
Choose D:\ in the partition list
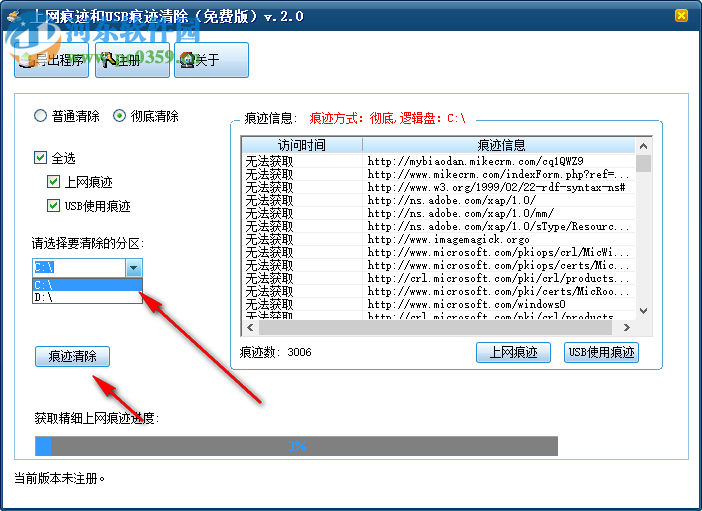point(87,297)
